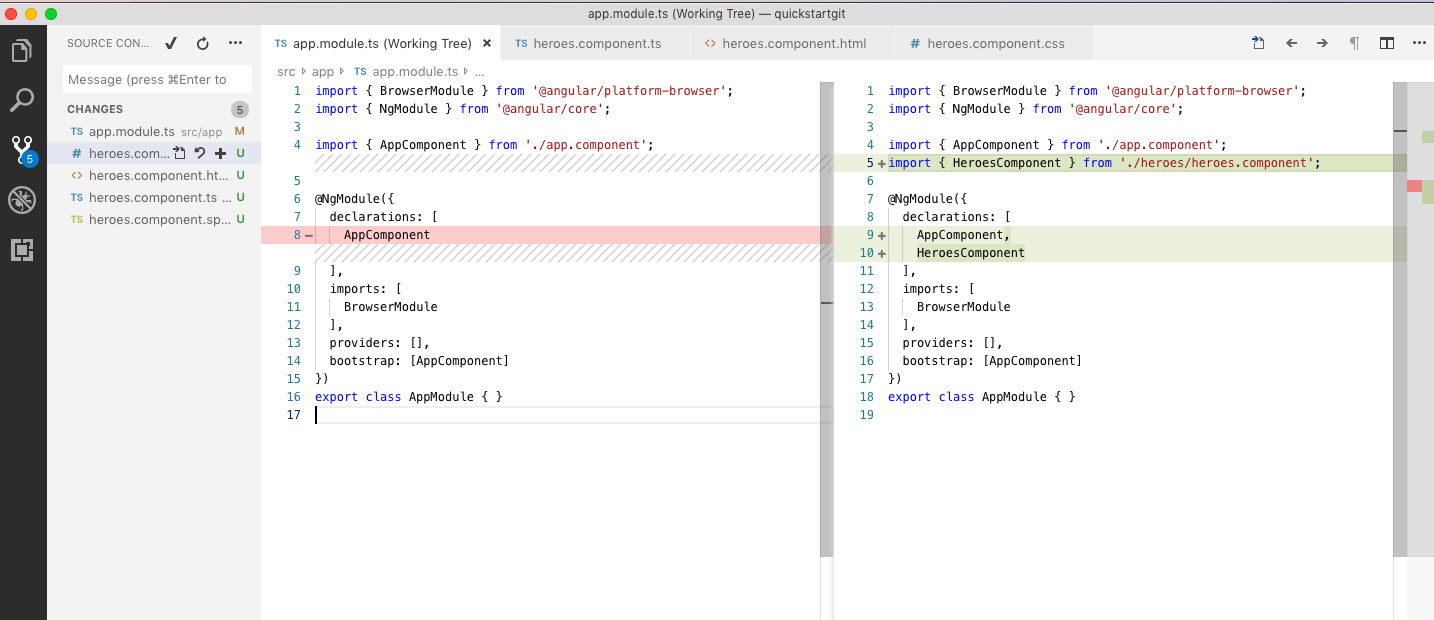Viewport: 1434px width, 620px height.
Task: Click U status on heroes.component.ts row
Action: pyautogui.click(x=240, y=197)
